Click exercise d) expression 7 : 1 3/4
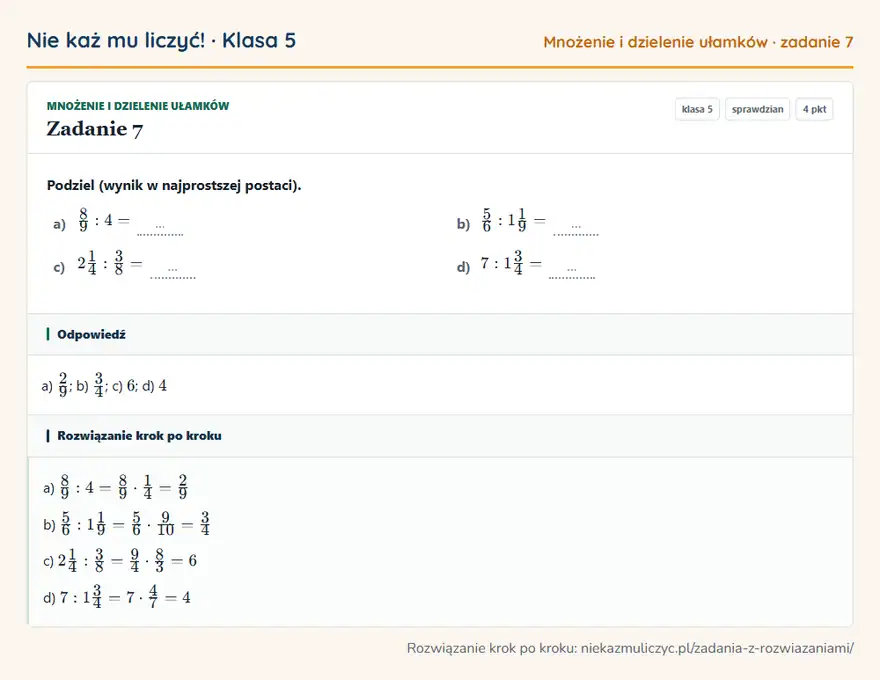 pos(511,263)
